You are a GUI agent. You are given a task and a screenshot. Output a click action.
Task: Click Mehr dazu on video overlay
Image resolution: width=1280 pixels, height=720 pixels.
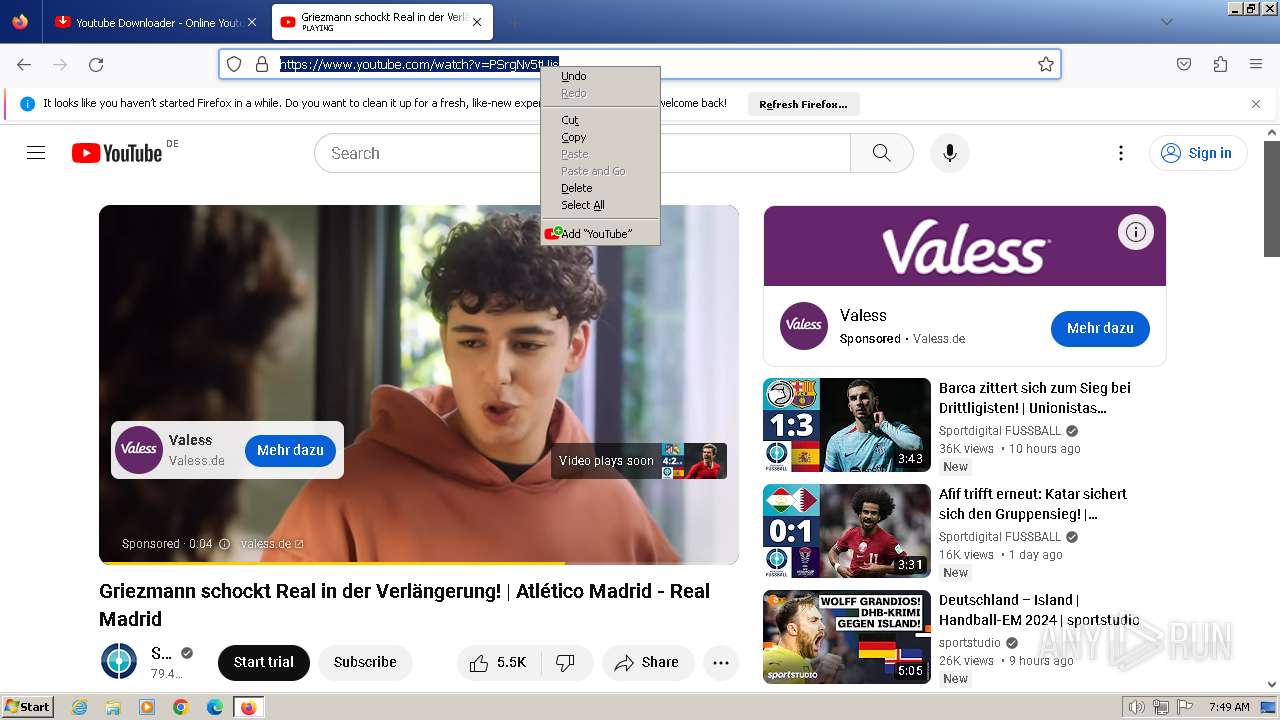(x=290, y=450)
